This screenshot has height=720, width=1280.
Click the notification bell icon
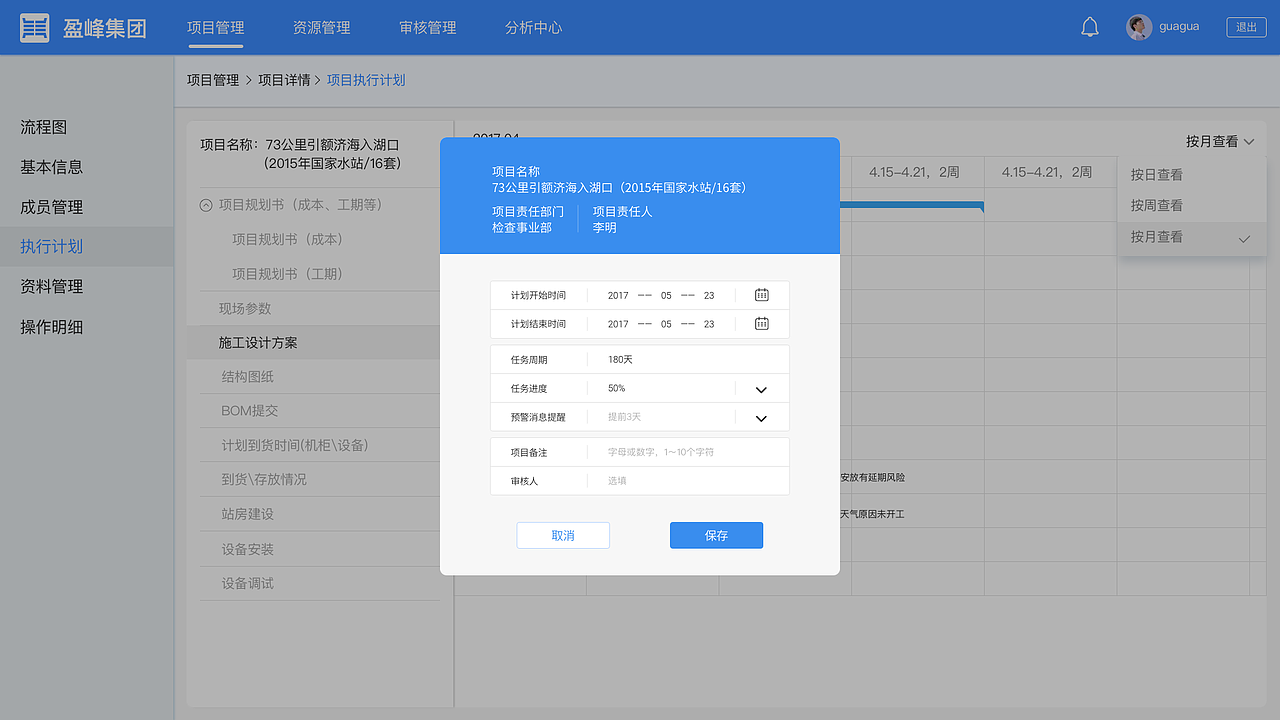1090,26
